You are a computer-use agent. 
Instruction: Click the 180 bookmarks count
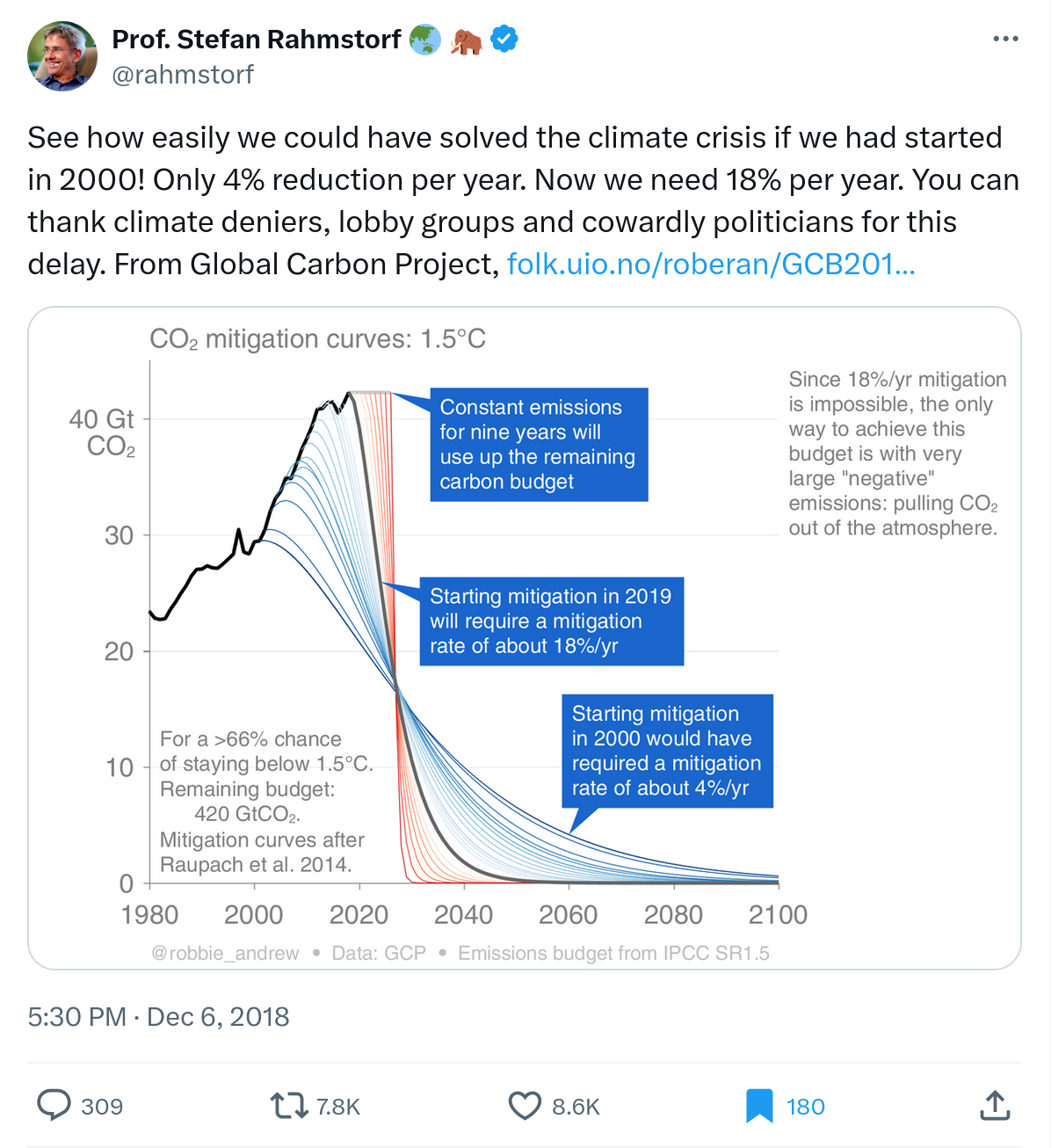pos(805,1106)
